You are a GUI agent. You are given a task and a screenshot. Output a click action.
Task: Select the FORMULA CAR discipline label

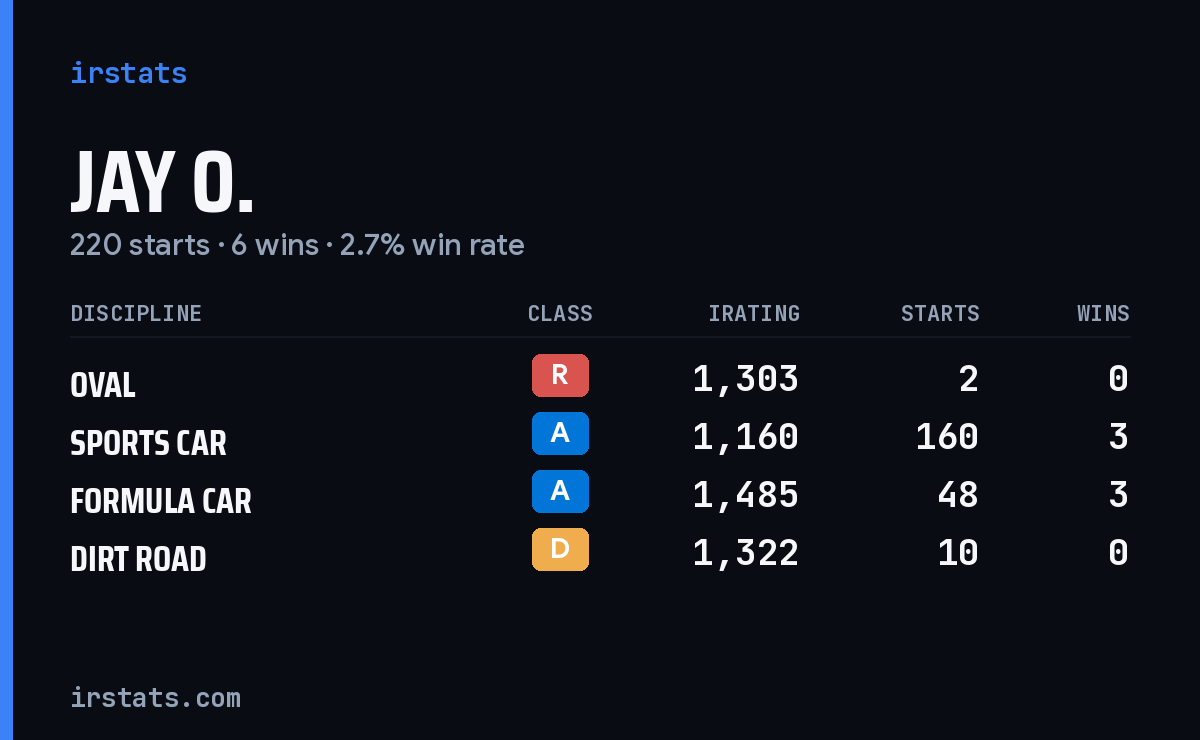click(x=161, y=501)
